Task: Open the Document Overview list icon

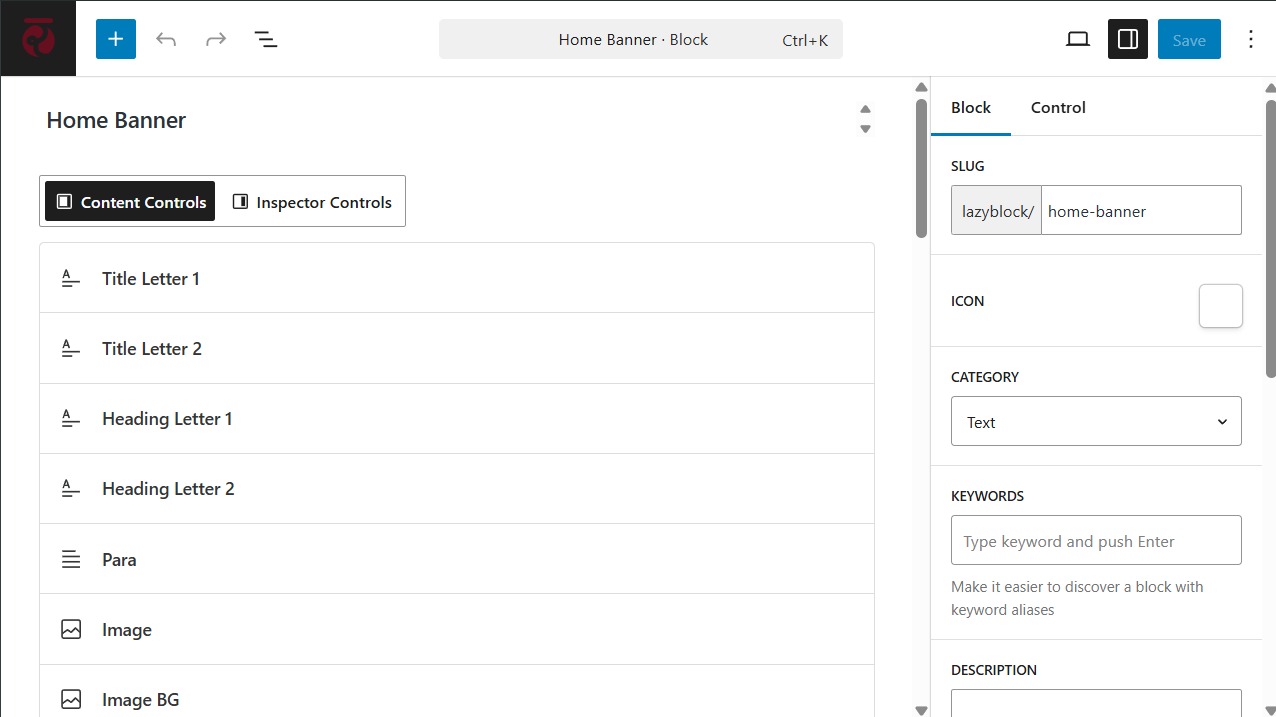Action: (x=265, y=39)
